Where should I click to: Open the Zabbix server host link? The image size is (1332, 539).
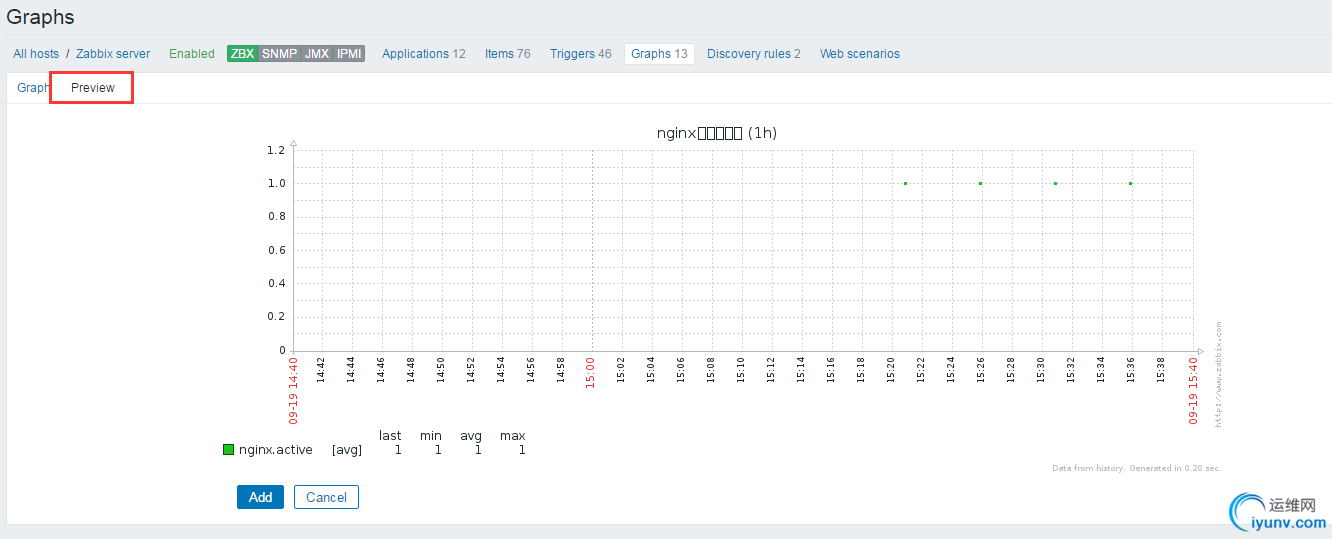coord(113,54)
